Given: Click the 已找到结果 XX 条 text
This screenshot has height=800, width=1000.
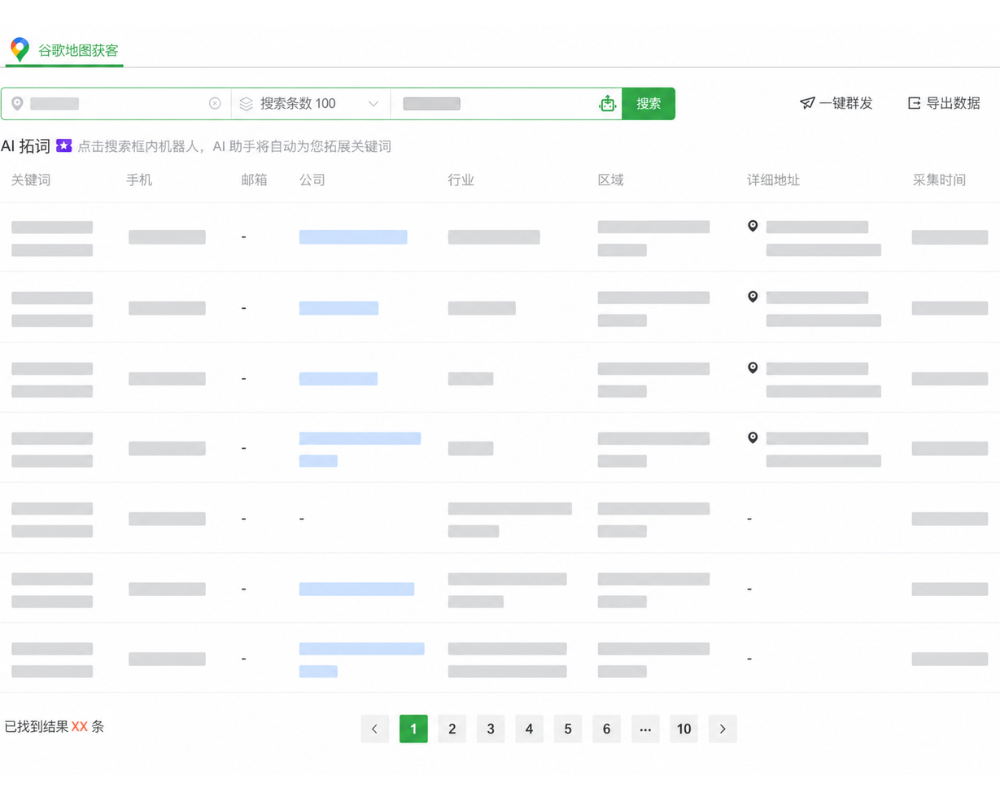Looking at the screenshot, I should 54,727.
